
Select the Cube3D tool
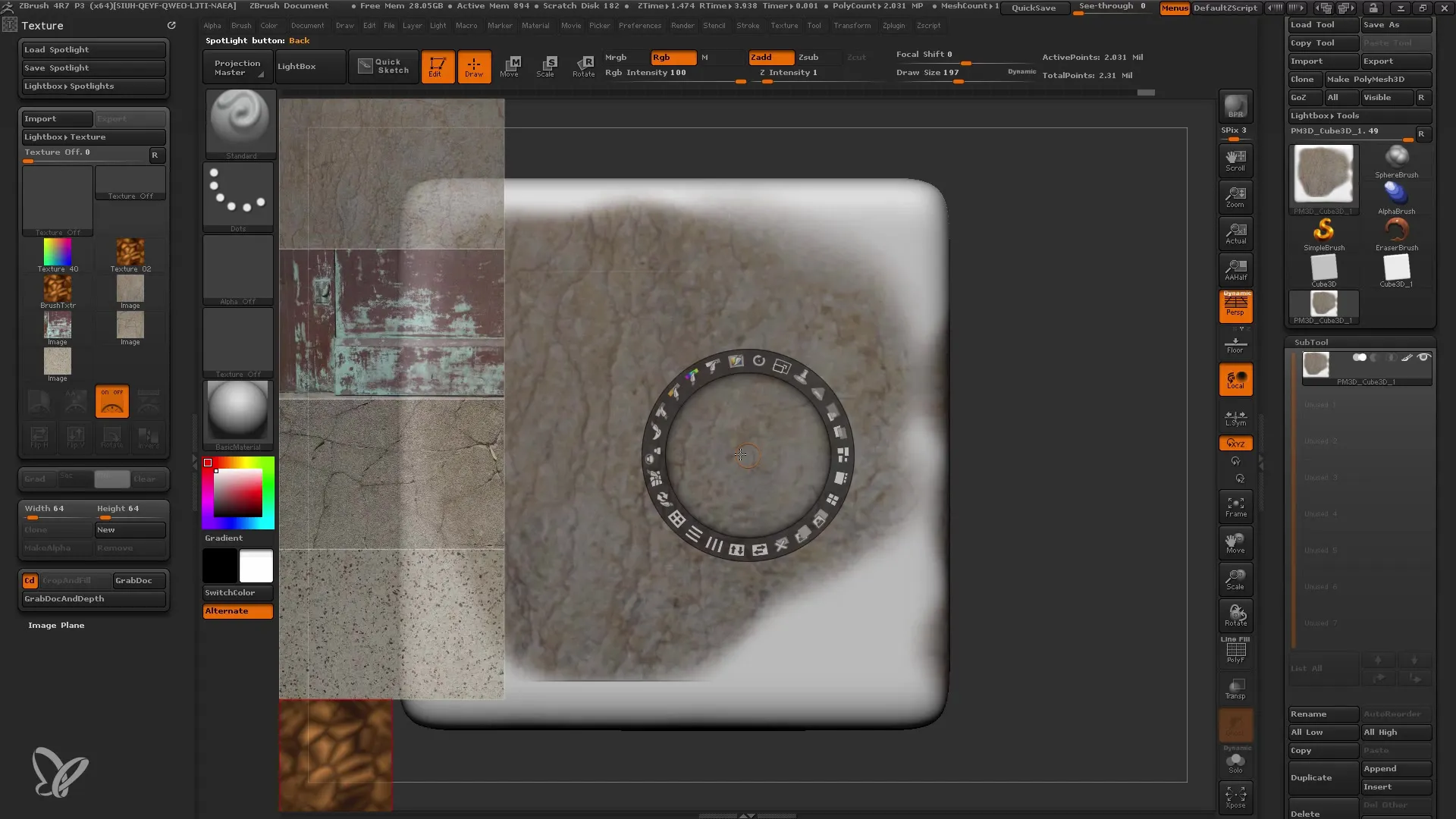click(1324, 271)
